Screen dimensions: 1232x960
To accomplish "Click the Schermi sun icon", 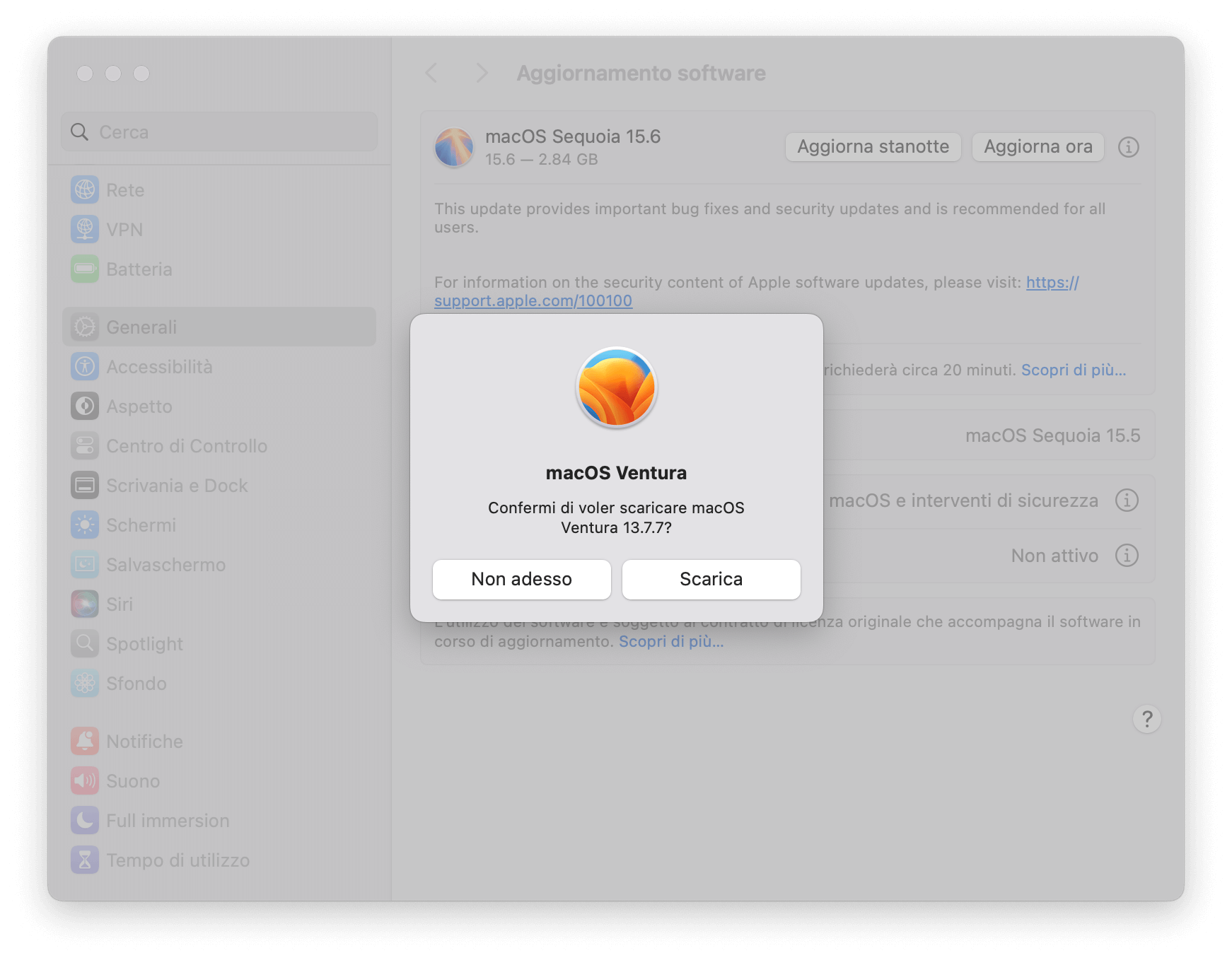I will pos(85,525).
